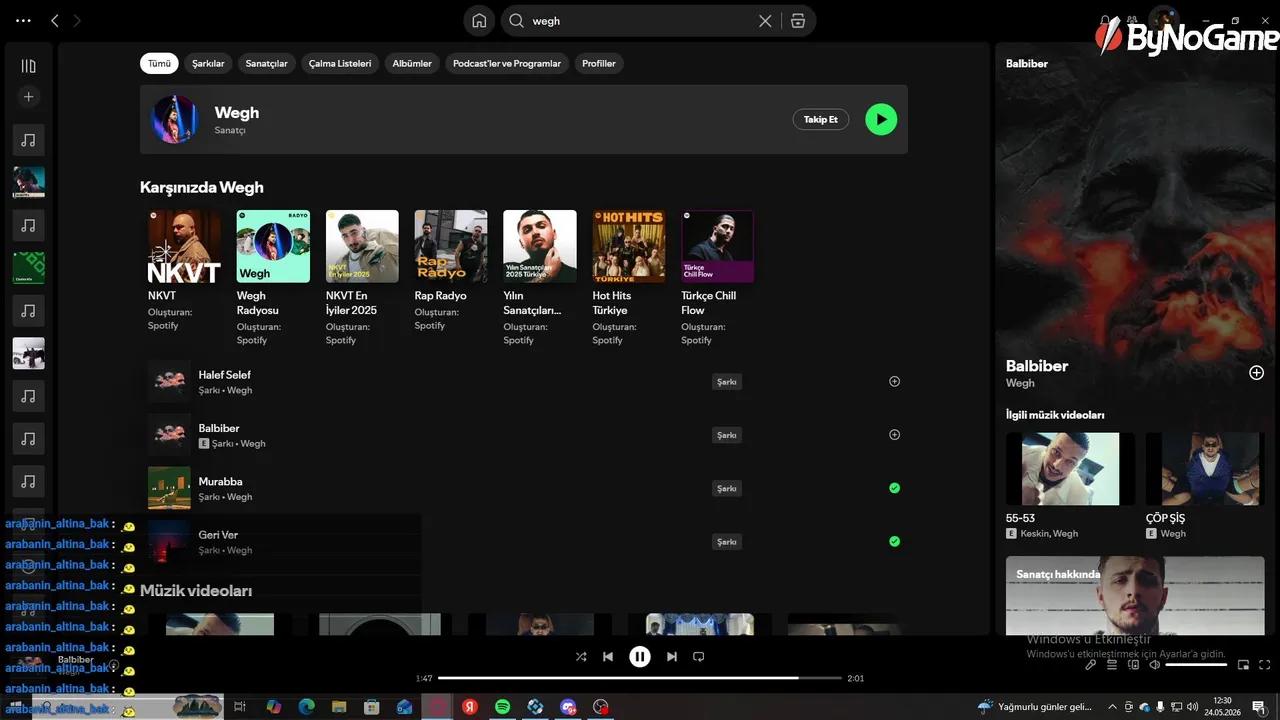Open the Browse icon beside search
1280x720 pixels.
tap(798, 21)
